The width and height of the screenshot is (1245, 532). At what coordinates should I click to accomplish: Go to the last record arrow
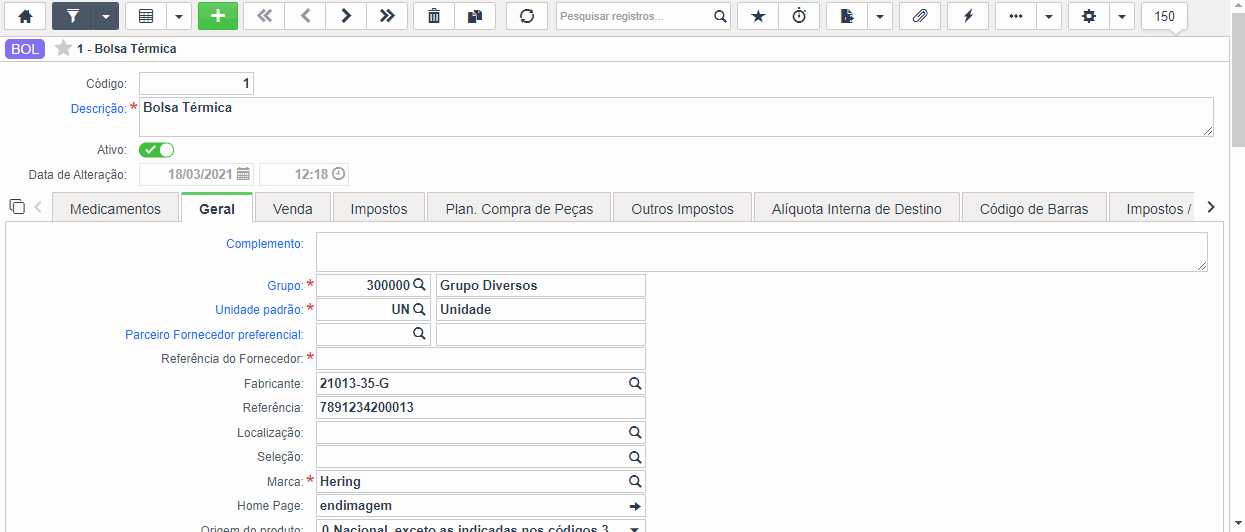click(386, 16)
